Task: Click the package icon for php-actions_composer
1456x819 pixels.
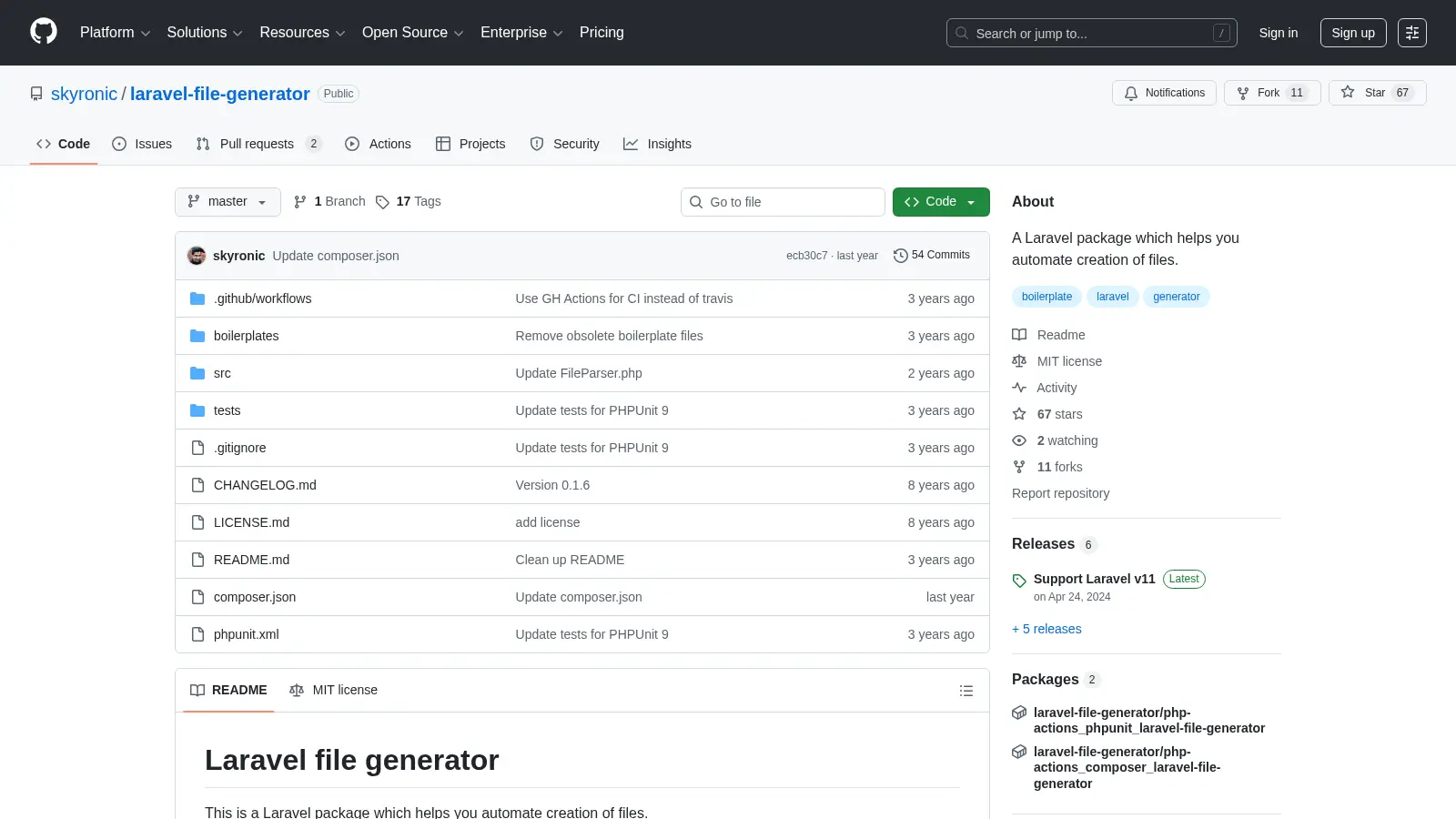Action: point(1019,752)
